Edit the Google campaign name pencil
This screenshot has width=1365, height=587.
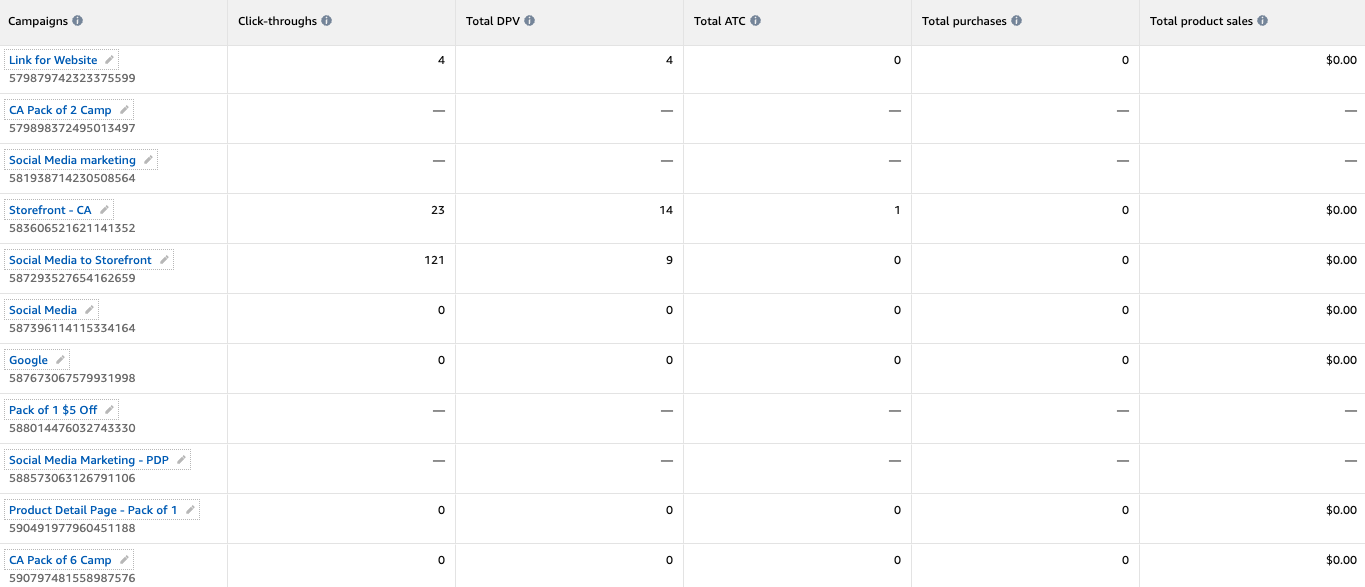[60, 360]
